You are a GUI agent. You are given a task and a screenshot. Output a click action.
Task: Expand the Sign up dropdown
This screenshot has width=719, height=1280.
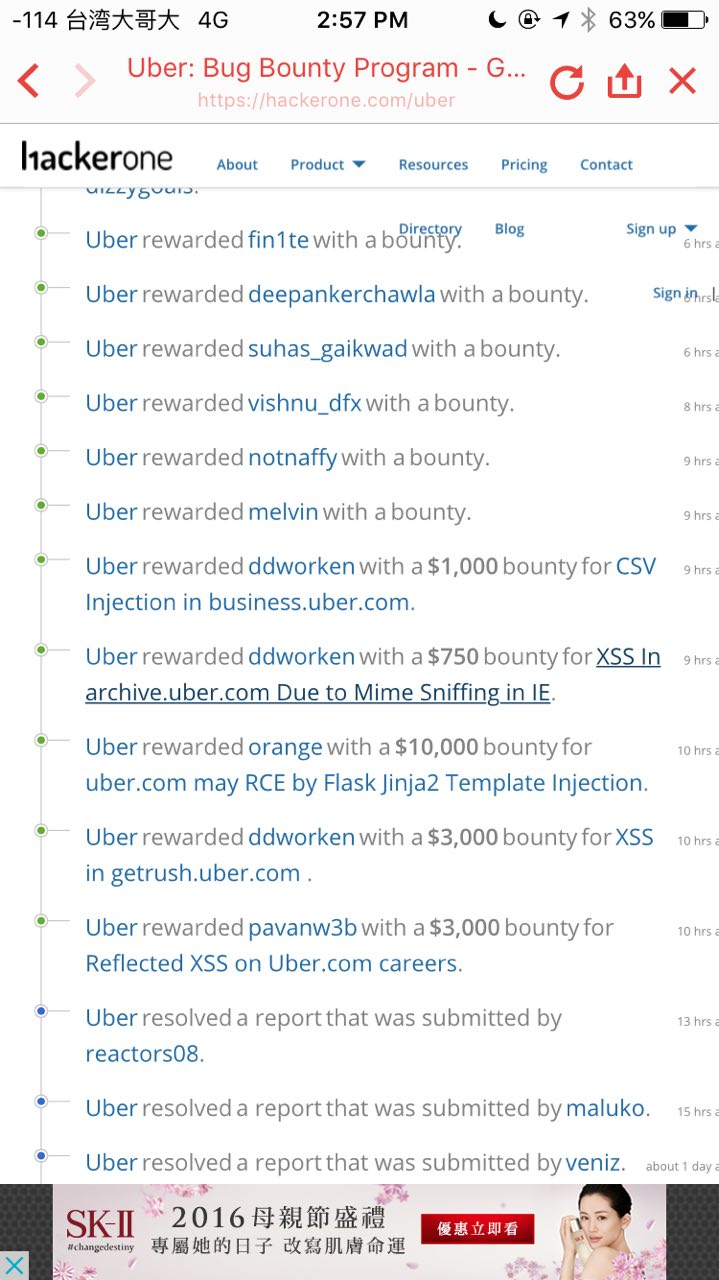pos(661,229)
